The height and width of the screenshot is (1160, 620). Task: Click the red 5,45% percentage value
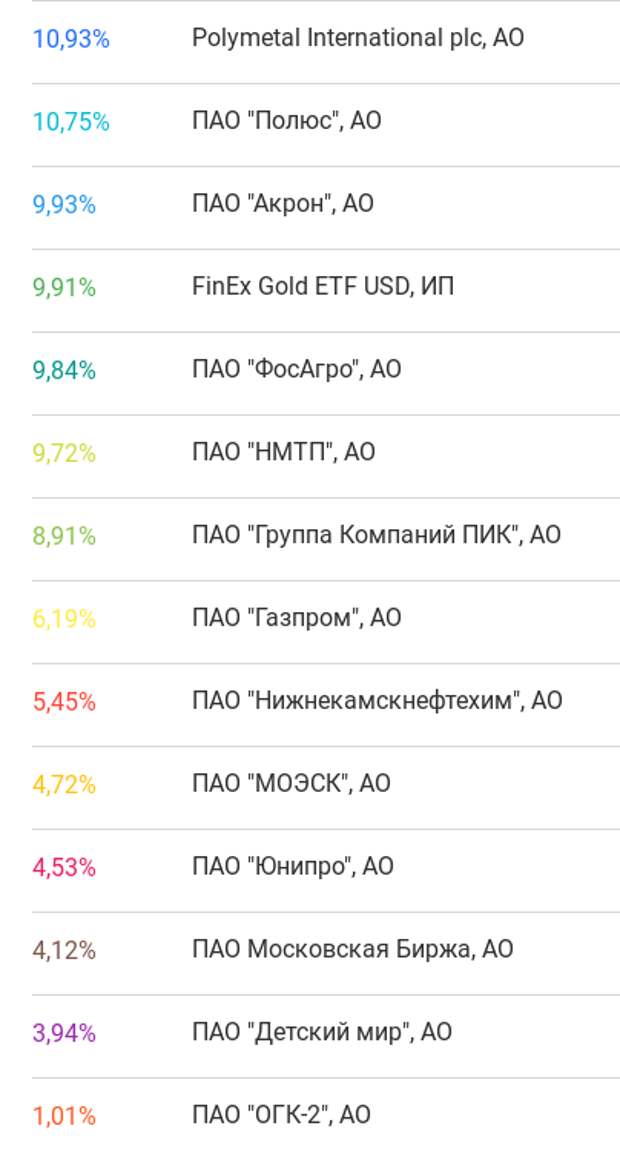[x=66, y=700]
